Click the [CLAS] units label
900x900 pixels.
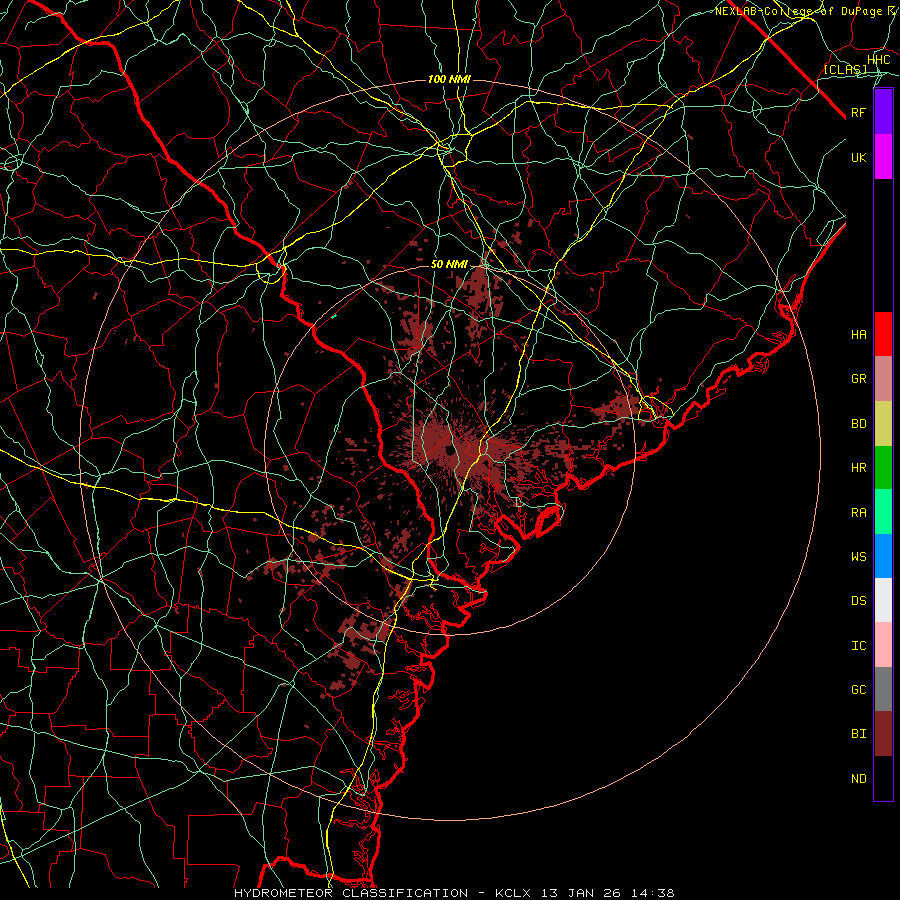pos(846,69)
